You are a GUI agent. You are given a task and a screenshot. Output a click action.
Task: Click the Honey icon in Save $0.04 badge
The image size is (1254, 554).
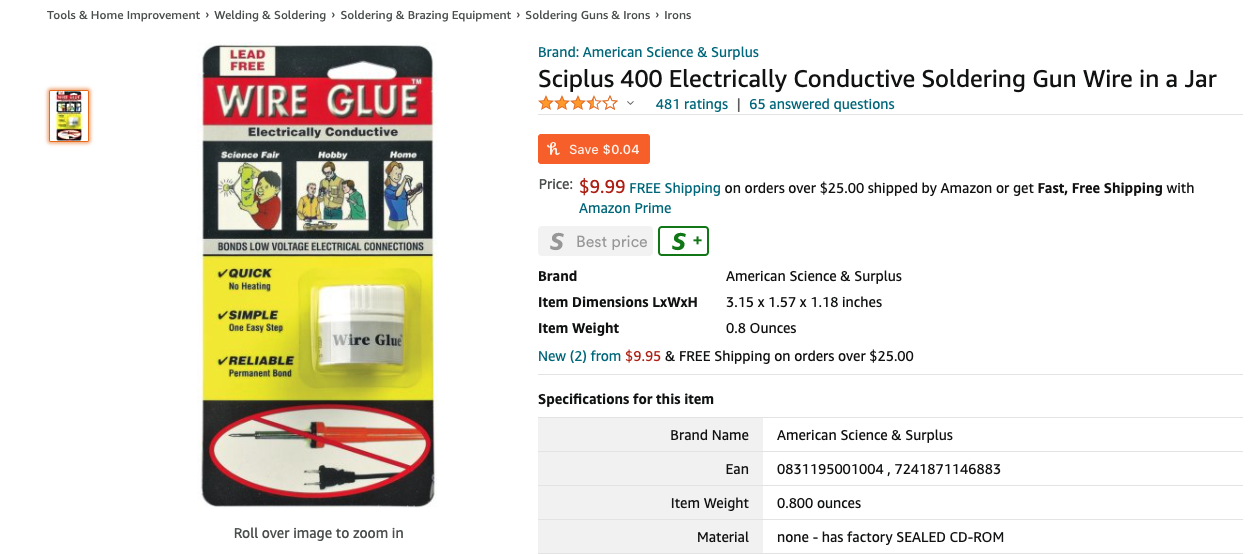[553, 149]
